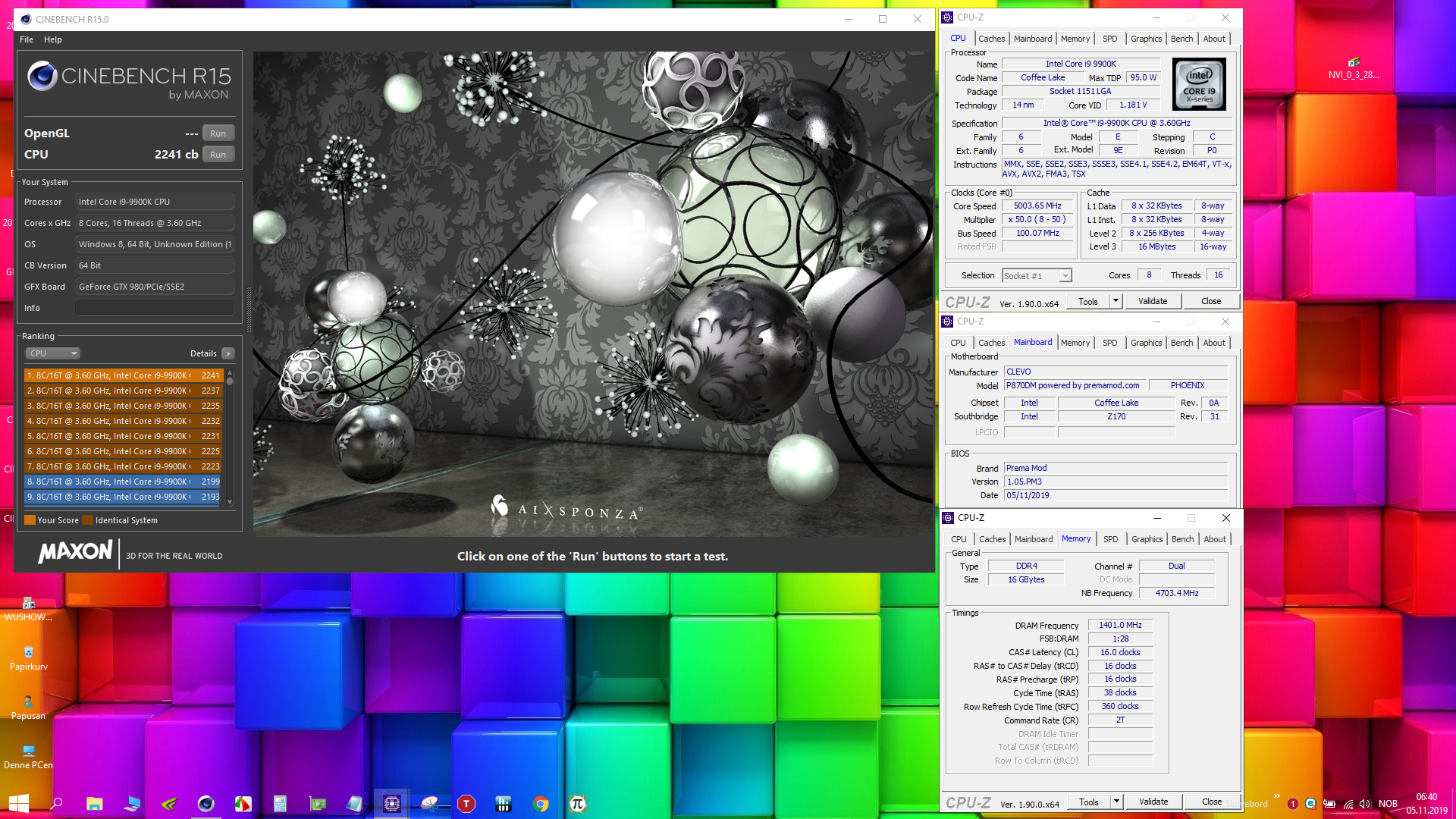Expand ranking Details arrow

tap(228, 353)
